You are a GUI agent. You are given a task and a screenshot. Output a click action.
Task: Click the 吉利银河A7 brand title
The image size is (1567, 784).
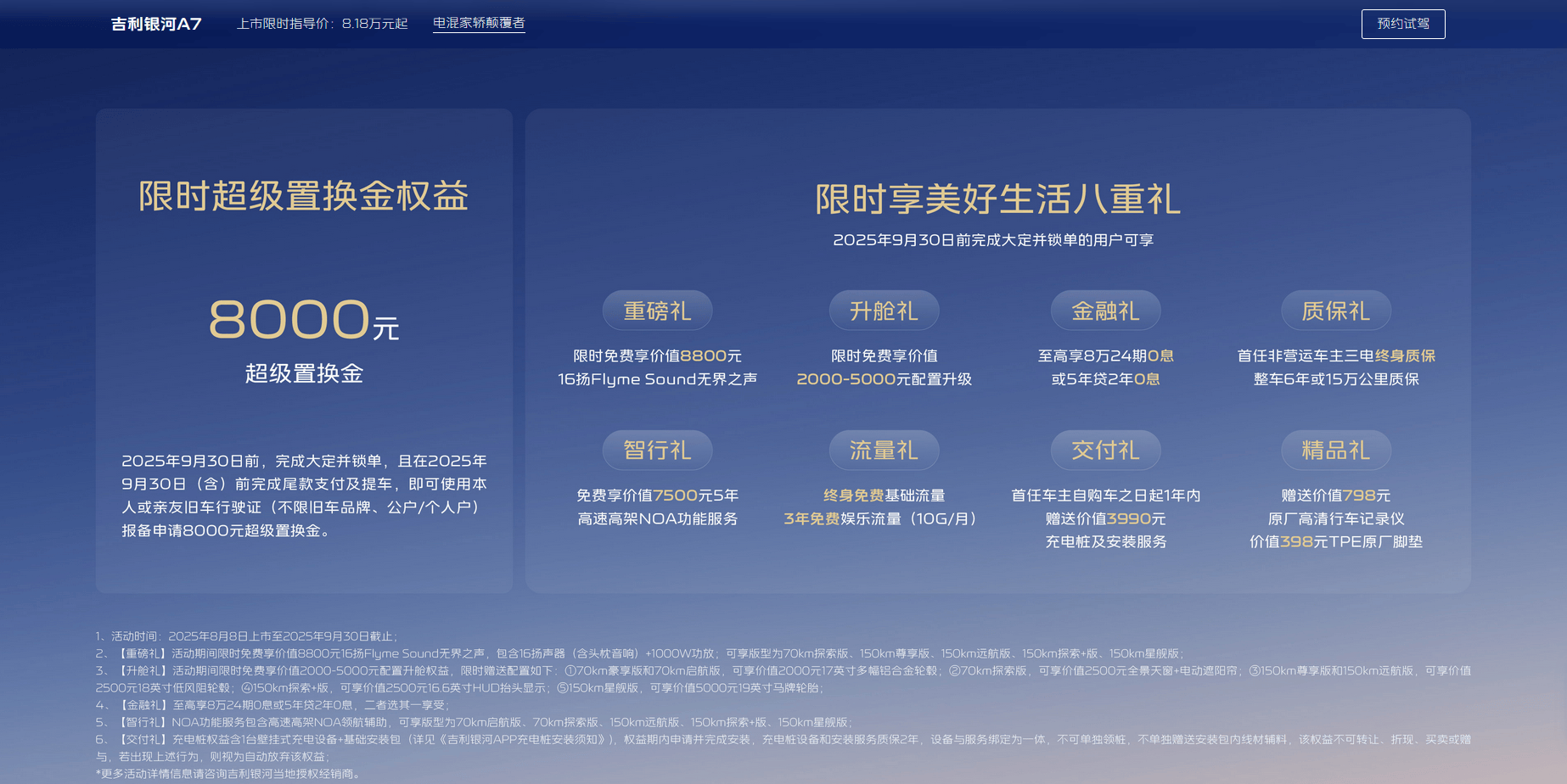point(156,24)
